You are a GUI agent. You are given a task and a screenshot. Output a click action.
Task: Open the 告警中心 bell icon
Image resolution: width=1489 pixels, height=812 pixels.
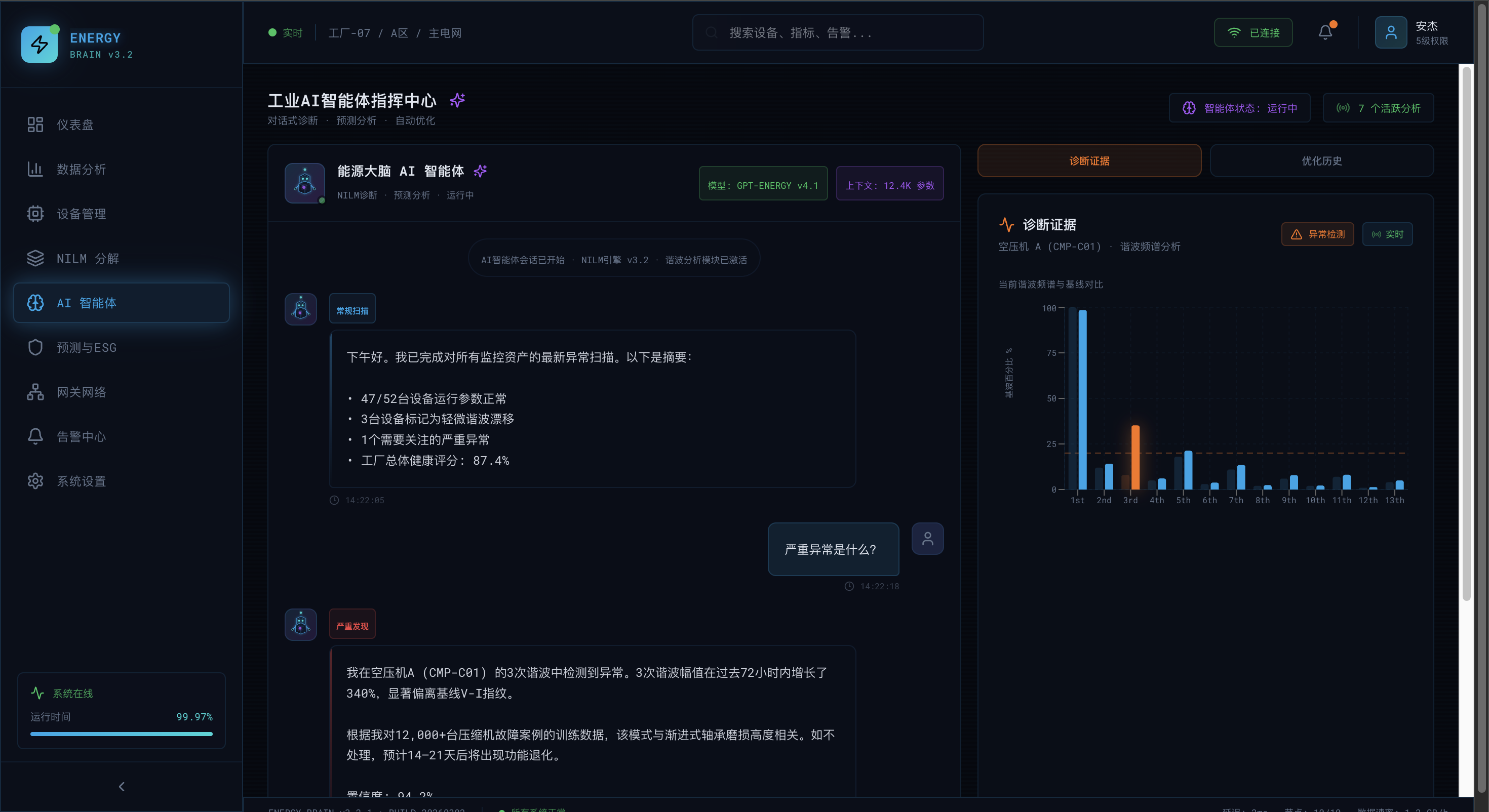point(35,436)
